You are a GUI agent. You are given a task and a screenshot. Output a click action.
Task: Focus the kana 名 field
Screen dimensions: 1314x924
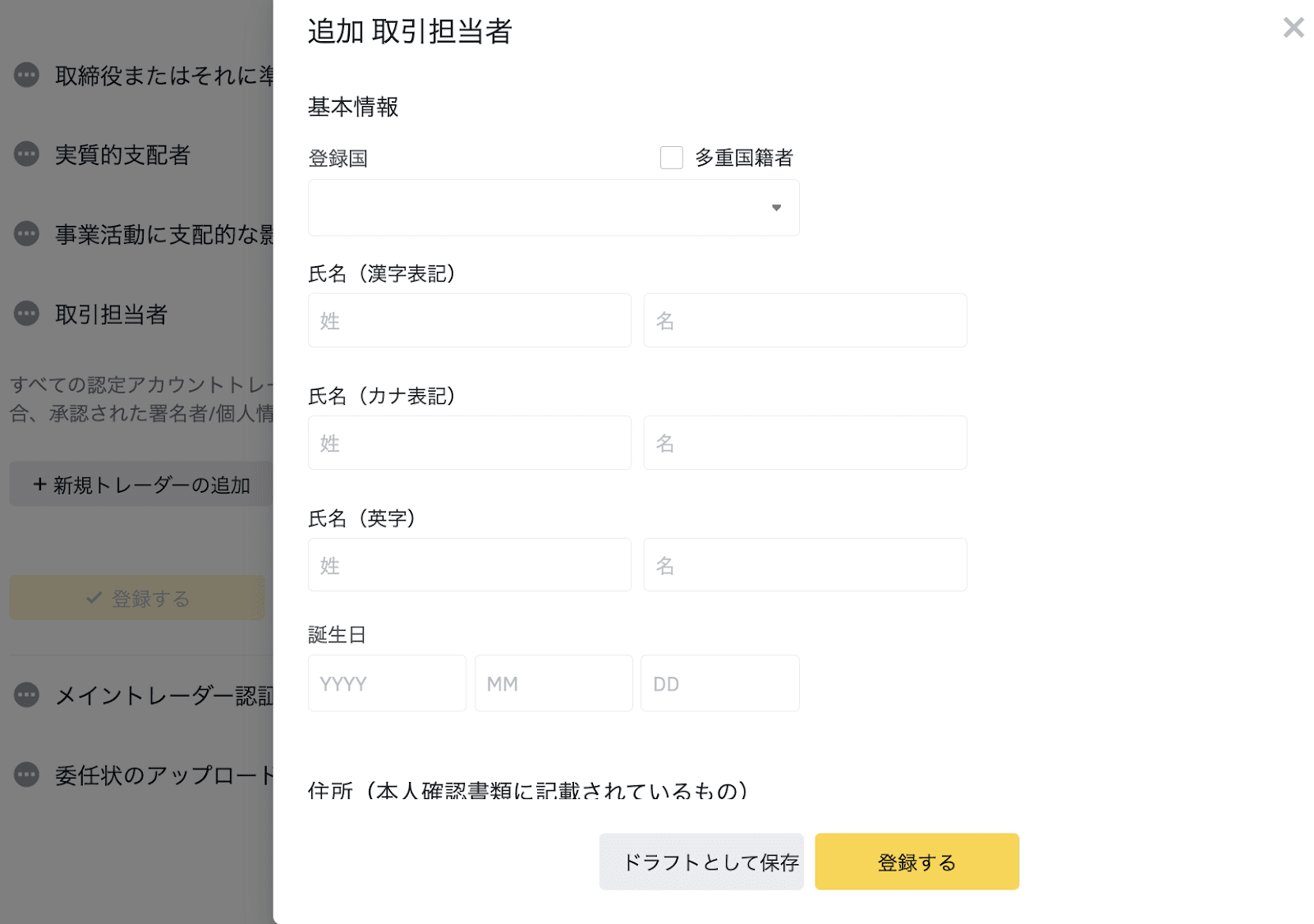805,443
